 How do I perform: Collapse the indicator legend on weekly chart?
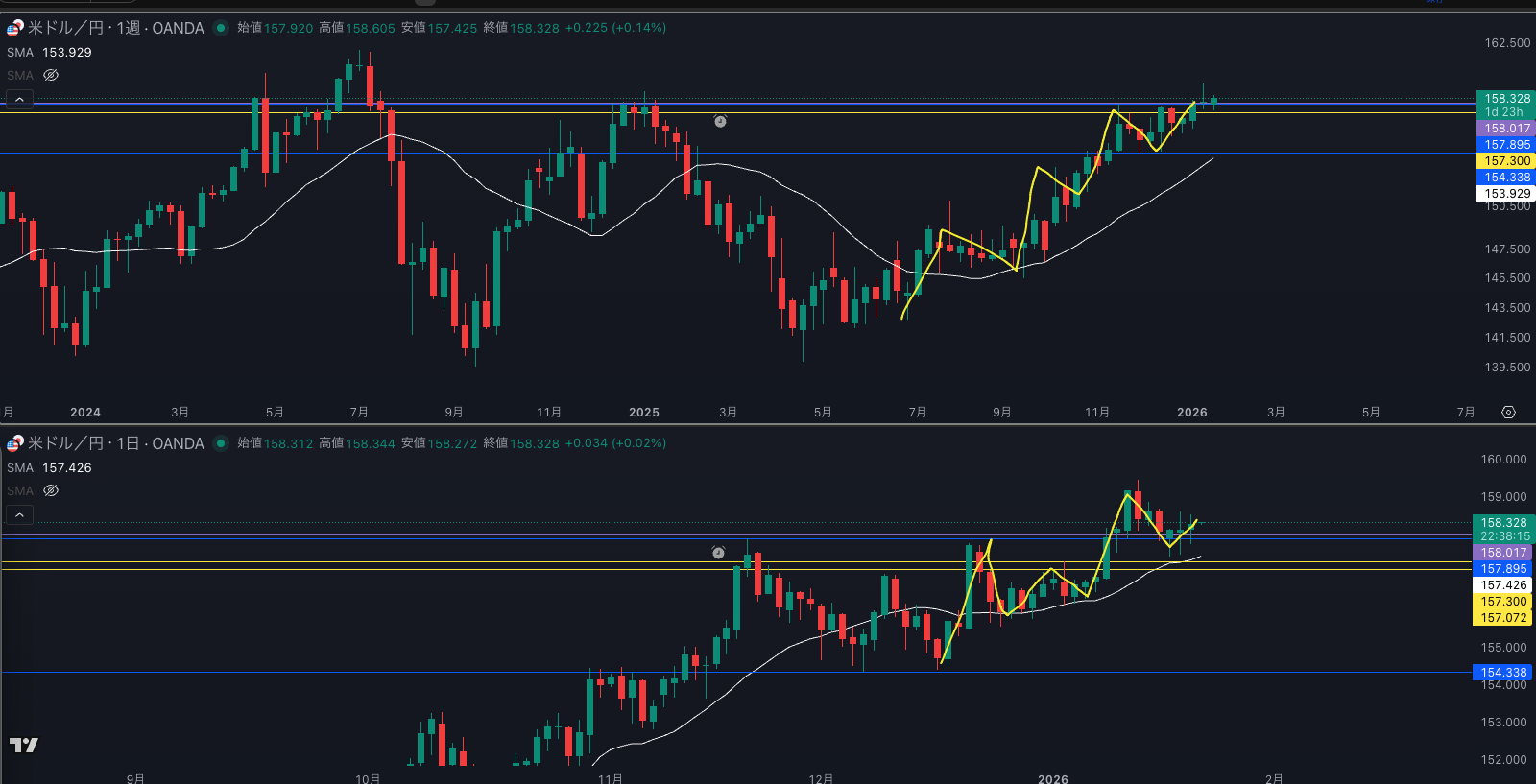pos(19,99)
